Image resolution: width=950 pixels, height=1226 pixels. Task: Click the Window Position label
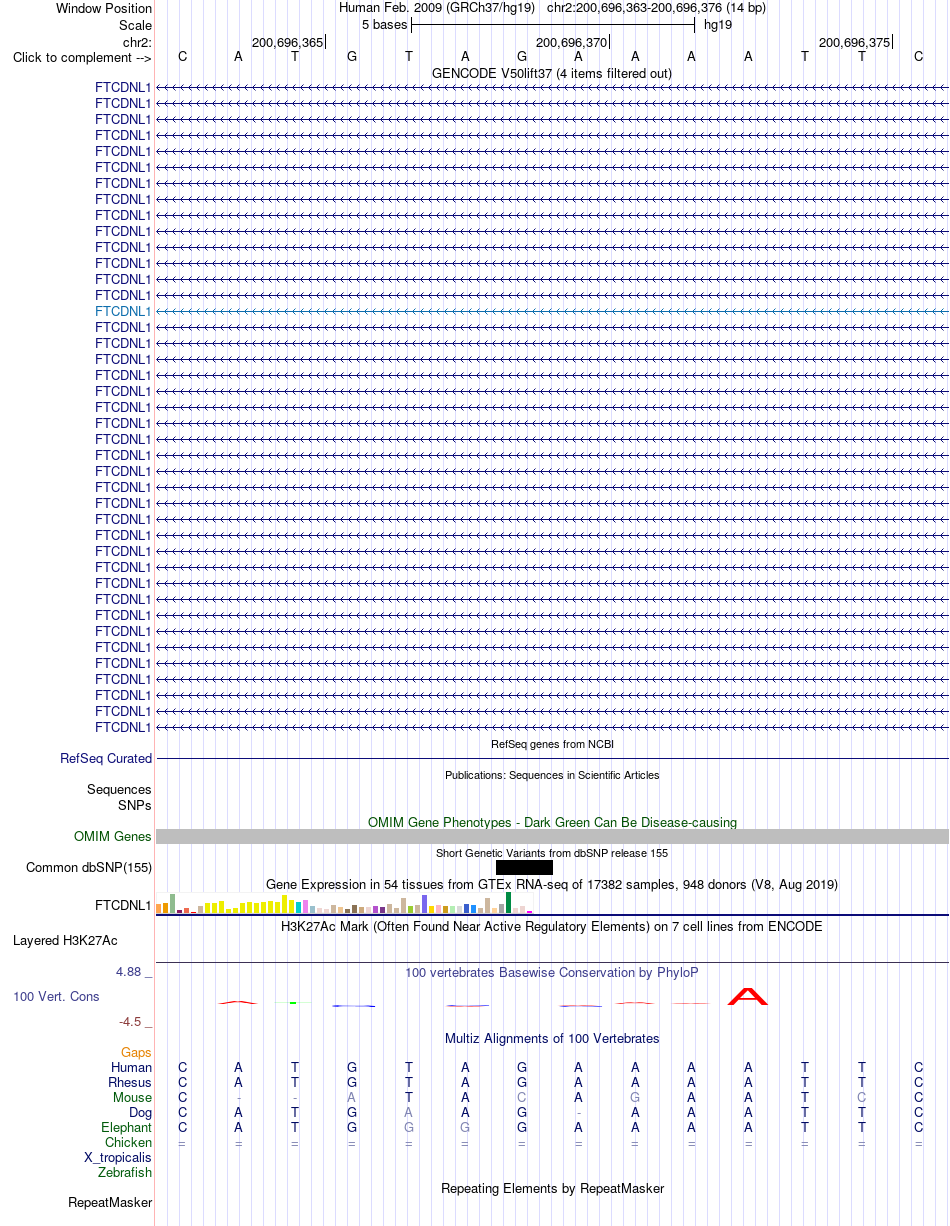tap(104, 9)
